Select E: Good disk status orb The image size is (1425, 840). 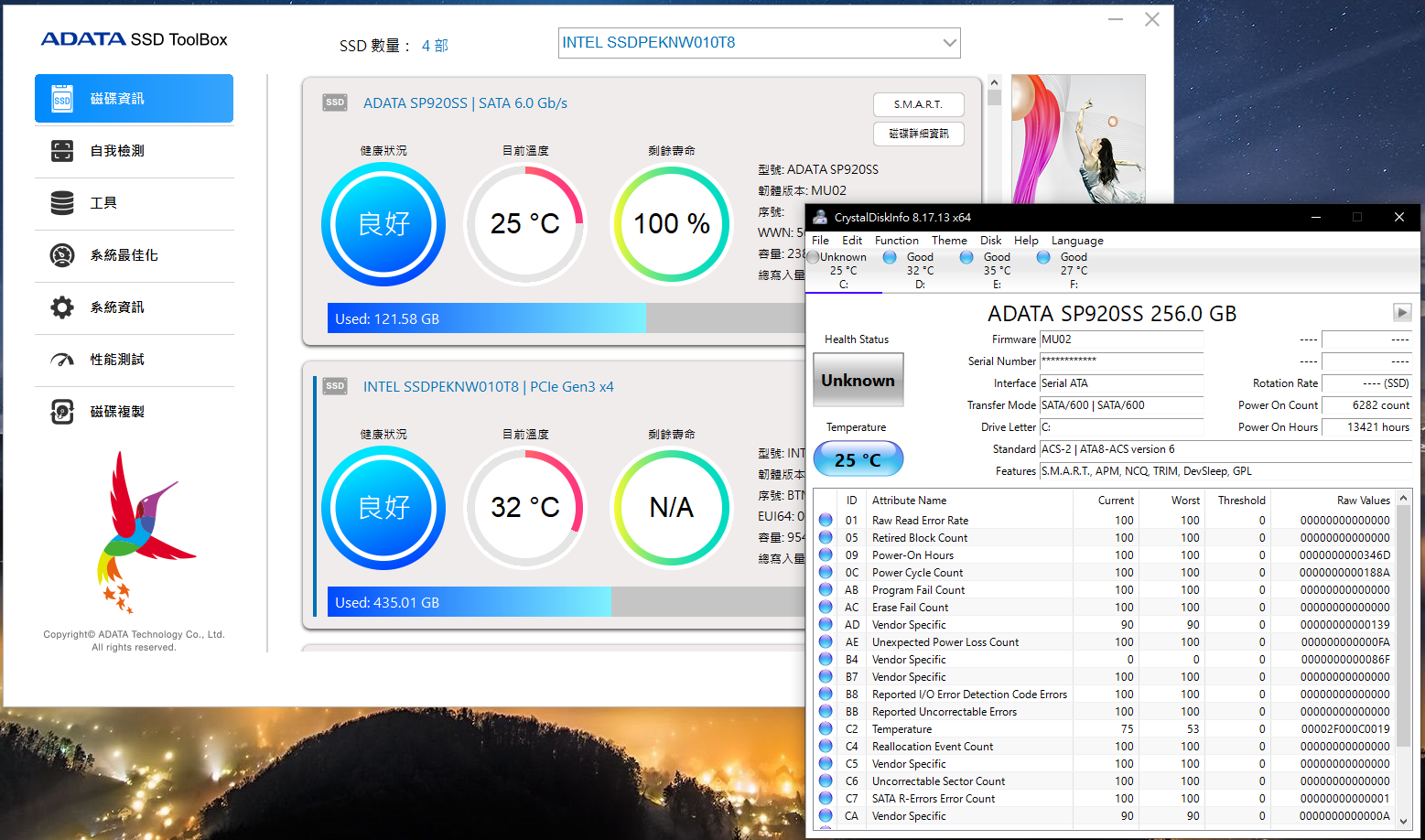966,258
